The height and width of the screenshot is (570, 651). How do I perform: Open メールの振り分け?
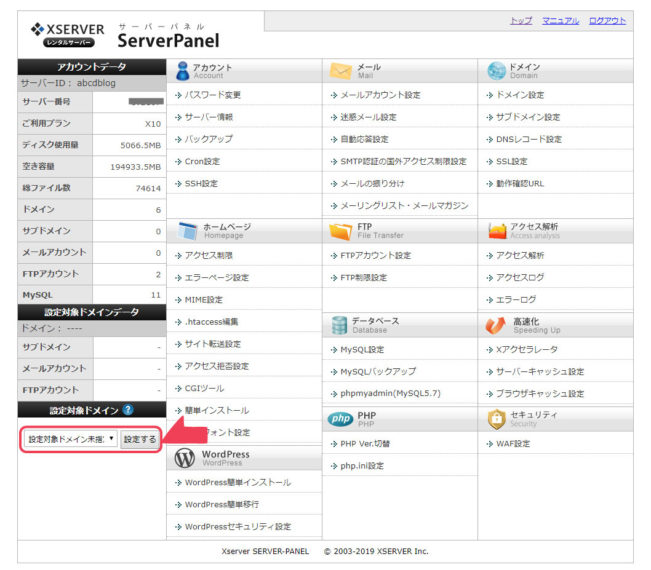click(372, 183)
